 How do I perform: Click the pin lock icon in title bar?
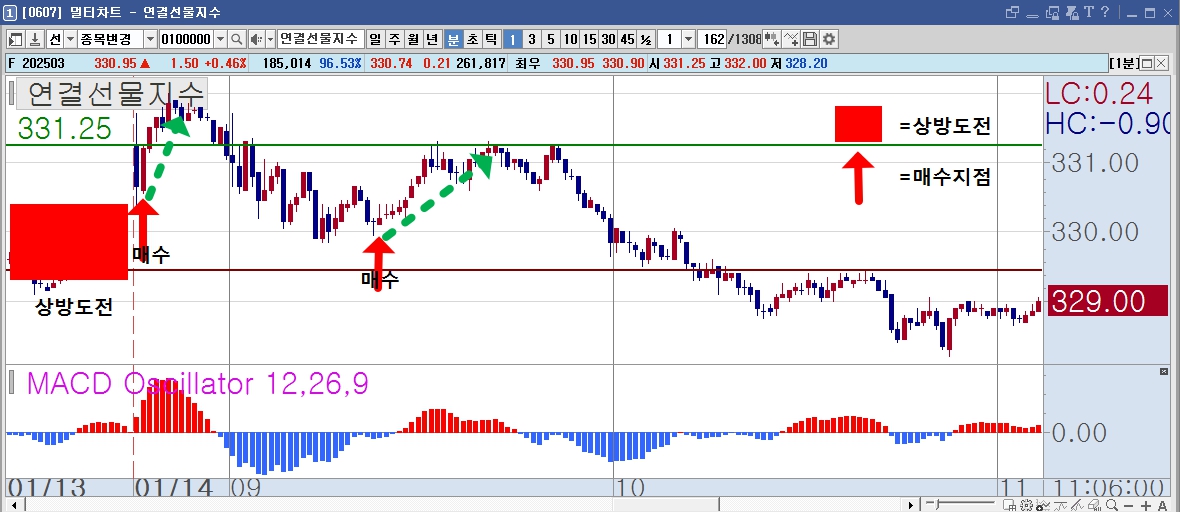(1072, 13)
